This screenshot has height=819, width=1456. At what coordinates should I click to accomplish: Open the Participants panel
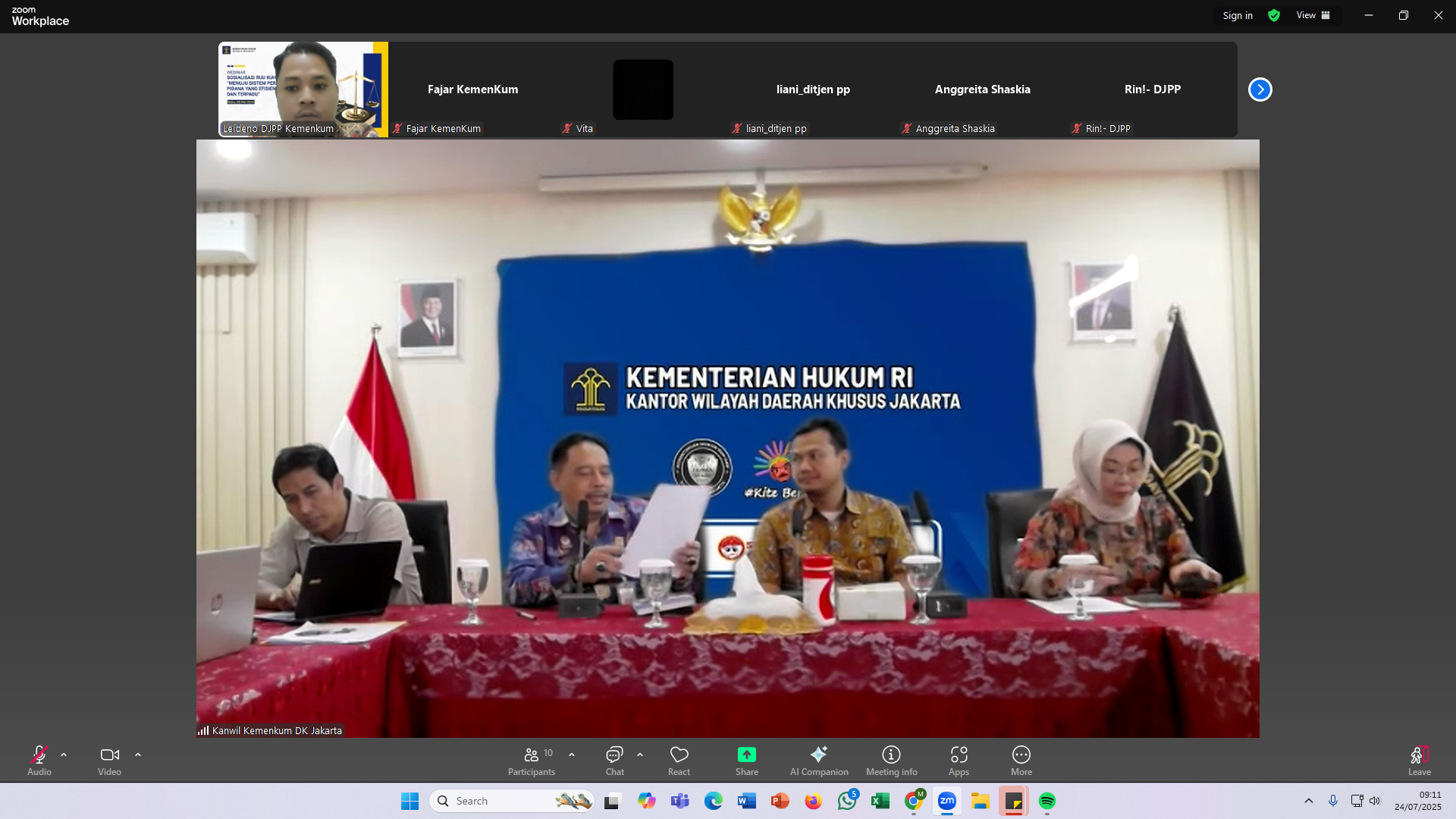click(532, 761)
